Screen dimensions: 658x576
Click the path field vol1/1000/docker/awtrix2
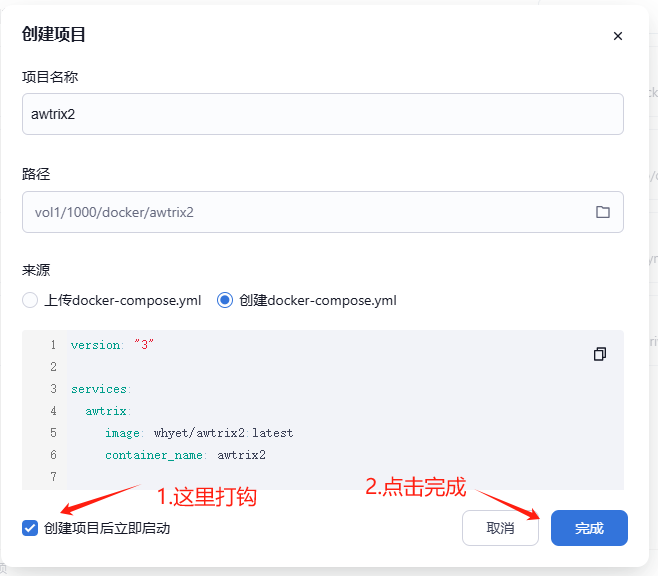(300, 212)
